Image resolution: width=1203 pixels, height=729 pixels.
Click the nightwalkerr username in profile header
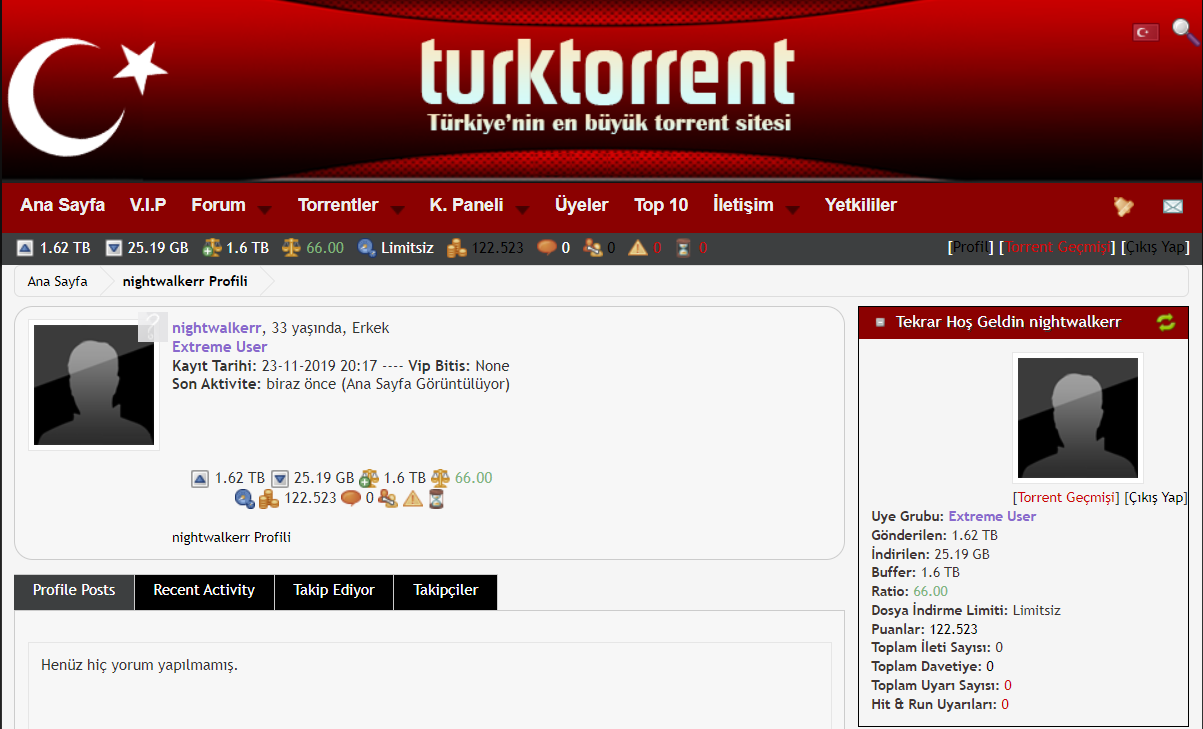point(217,328)
